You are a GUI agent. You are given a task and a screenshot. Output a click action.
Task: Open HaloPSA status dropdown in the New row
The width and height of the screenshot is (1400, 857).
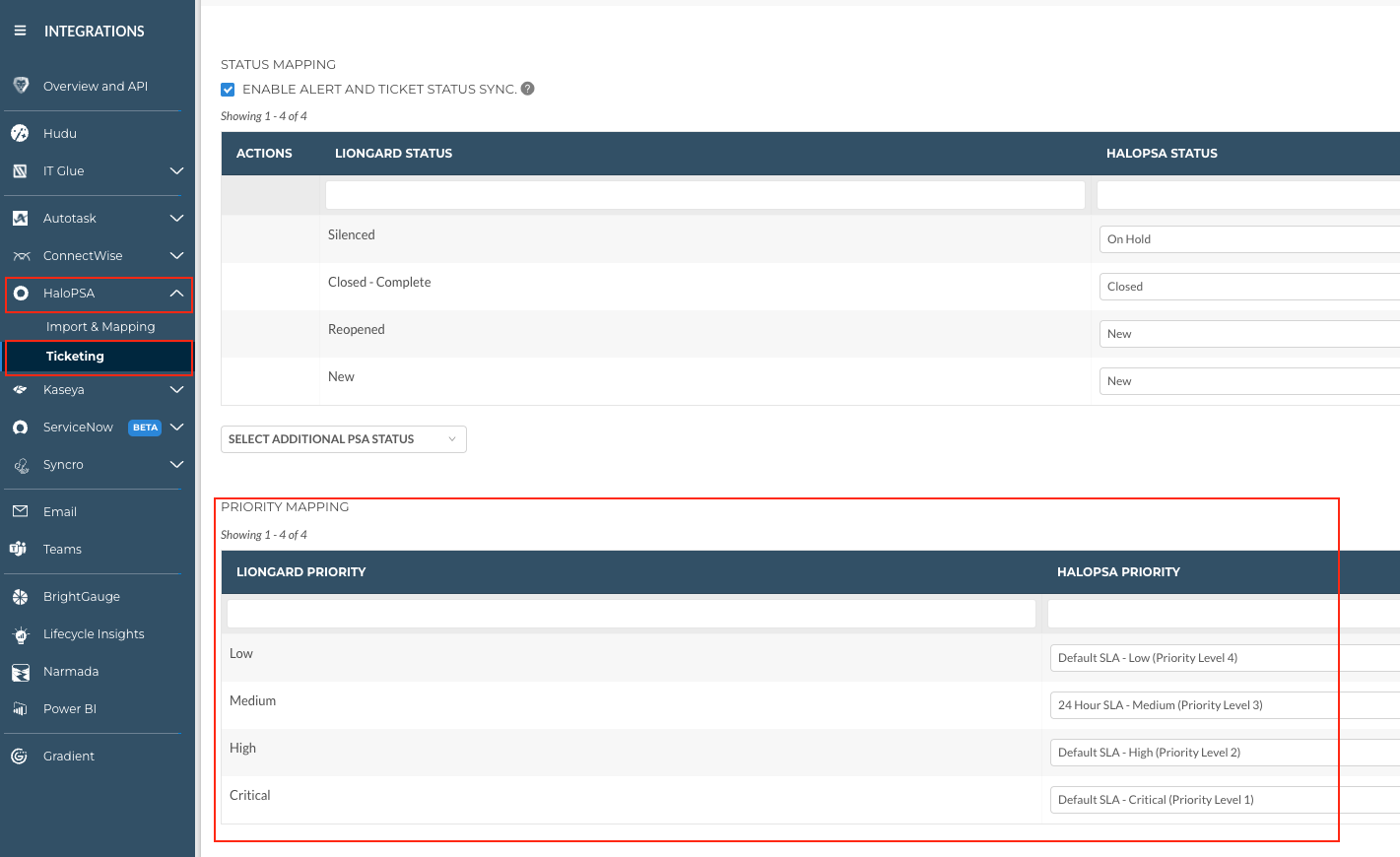click(x=1249, y=381)
